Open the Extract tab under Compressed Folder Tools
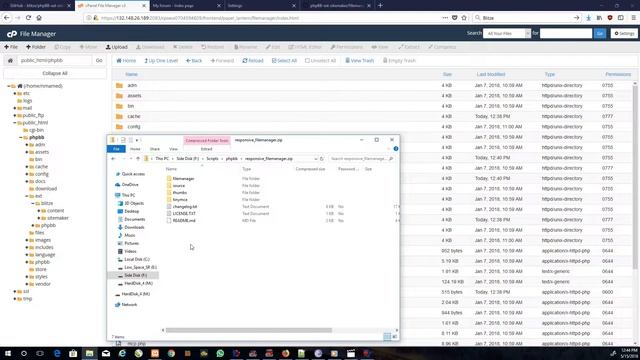This screenshot has width=640, height=360. 207,149
